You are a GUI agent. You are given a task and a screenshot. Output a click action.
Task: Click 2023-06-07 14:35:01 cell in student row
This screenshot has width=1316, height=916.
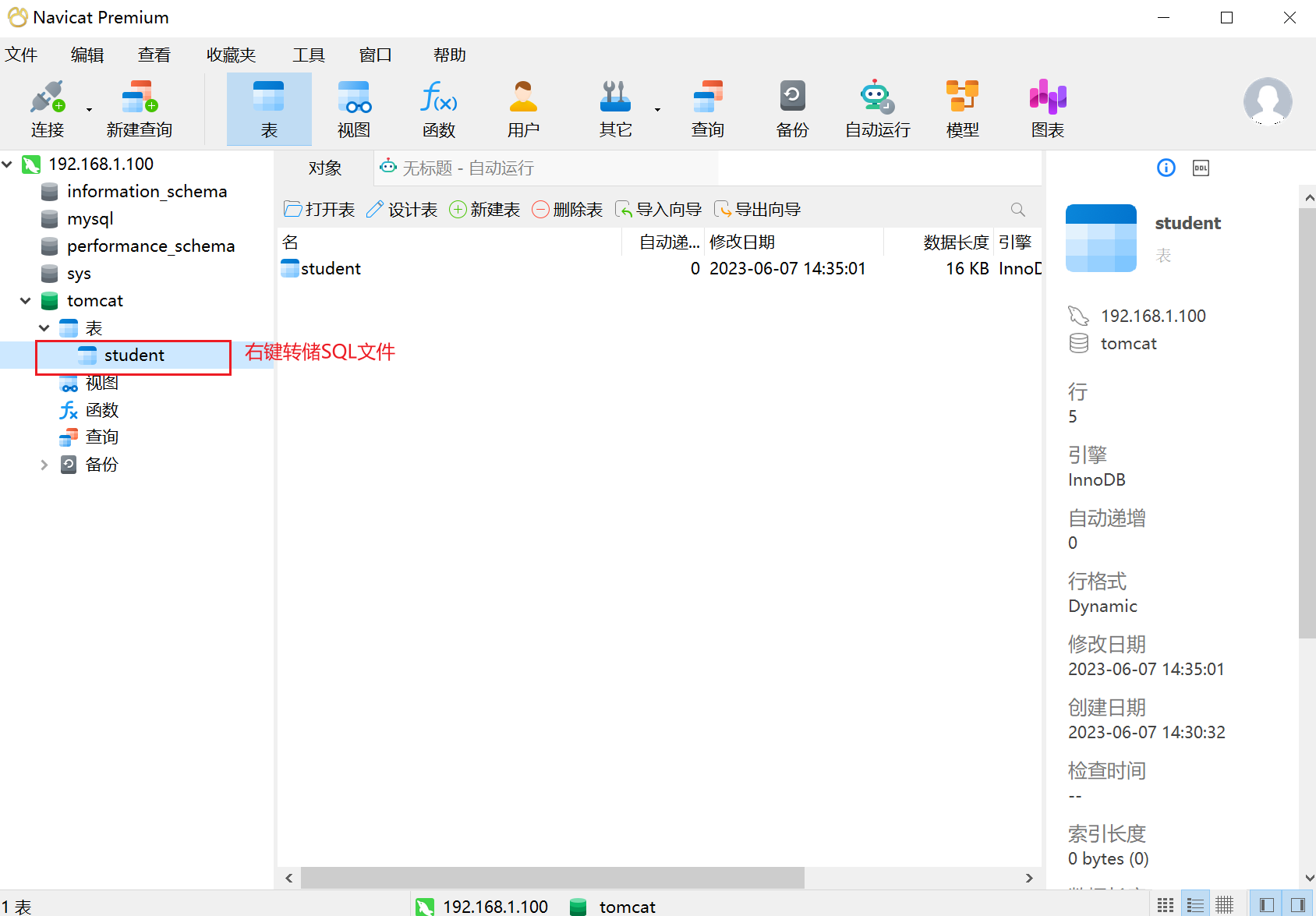[x=787, y=269]
